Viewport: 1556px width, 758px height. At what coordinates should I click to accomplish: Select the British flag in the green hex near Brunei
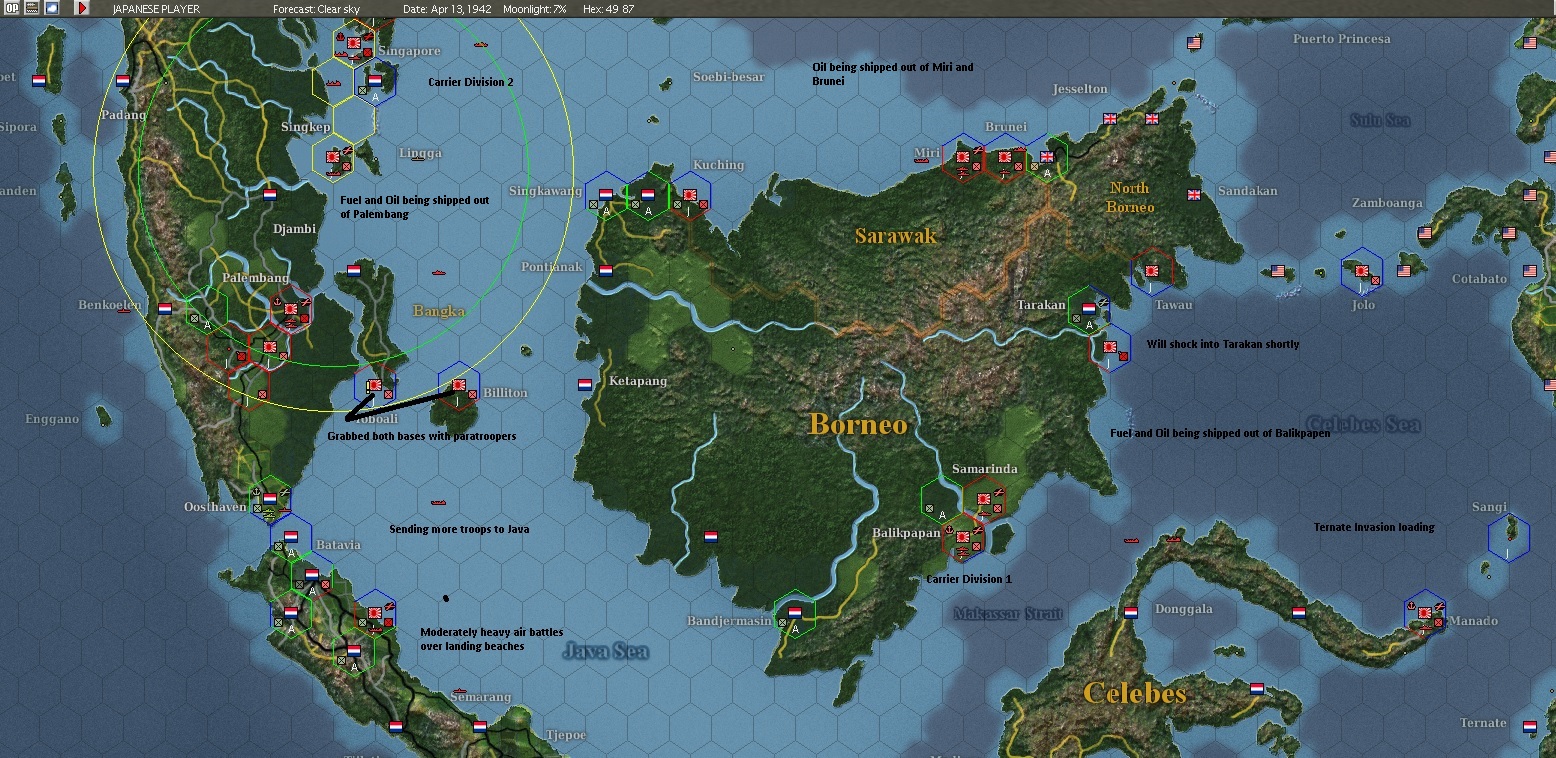pyautogui.click(x=1048, y=157)
